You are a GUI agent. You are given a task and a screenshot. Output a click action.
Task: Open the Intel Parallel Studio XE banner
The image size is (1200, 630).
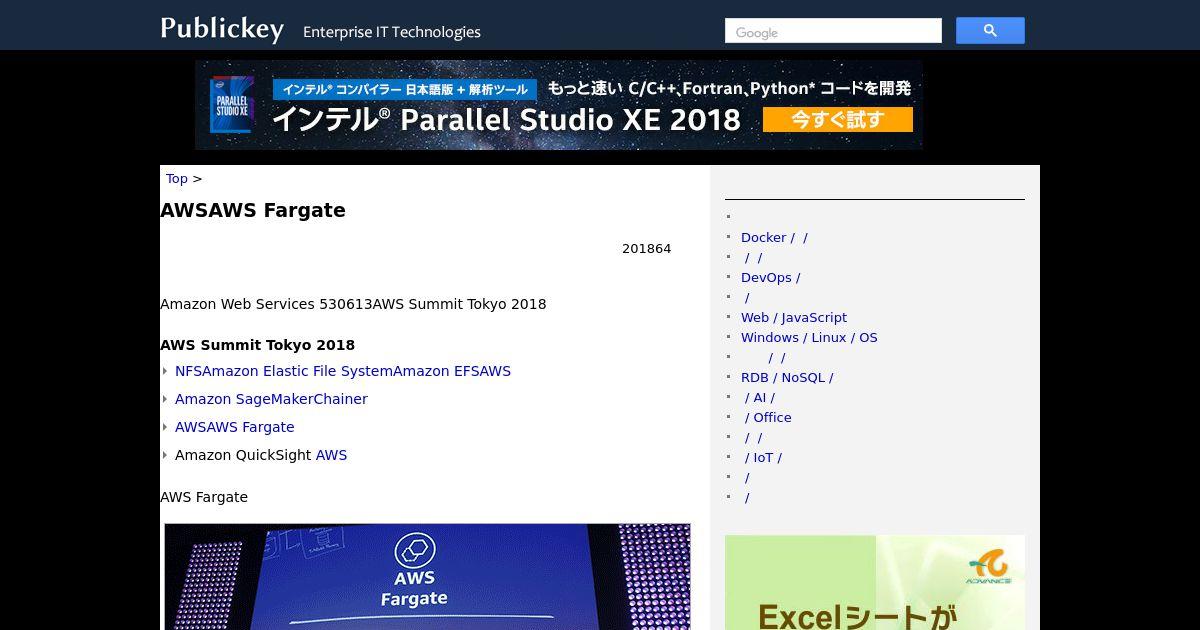point(559,105)
